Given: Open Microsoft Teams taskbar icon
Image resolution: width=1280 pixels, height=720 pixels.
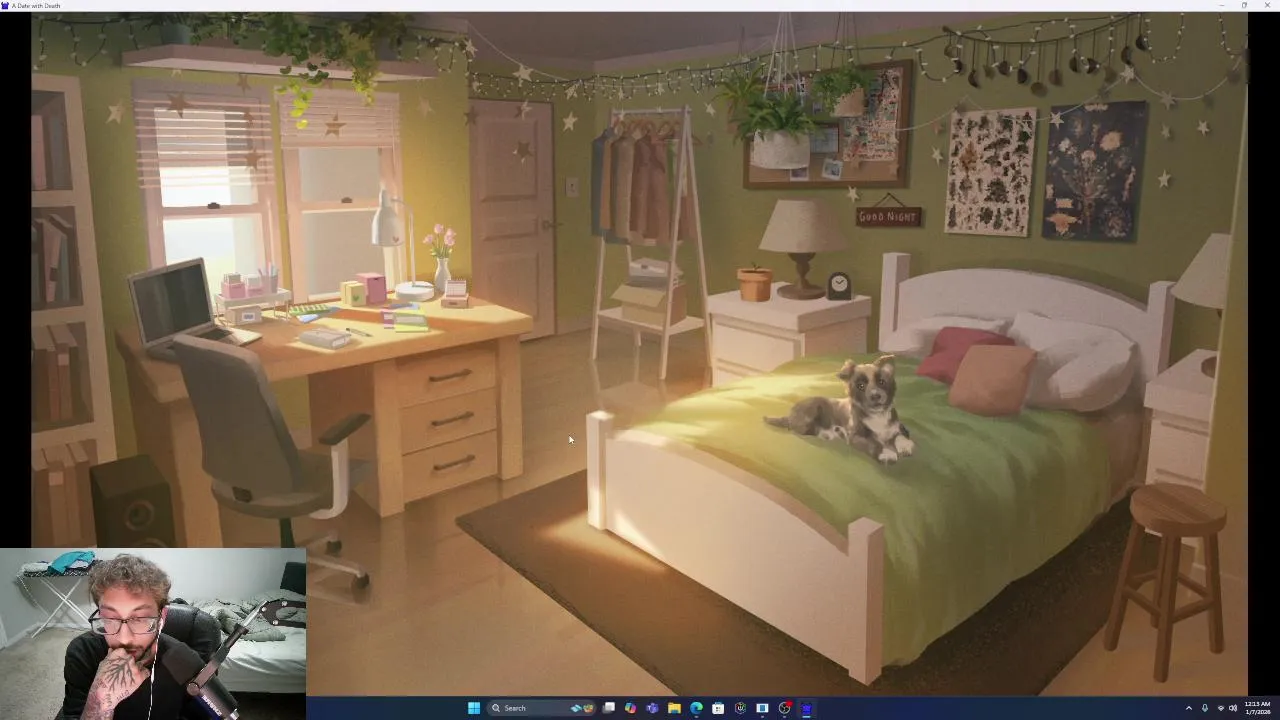Looking at the screenshot, I should tap(652, 708).
